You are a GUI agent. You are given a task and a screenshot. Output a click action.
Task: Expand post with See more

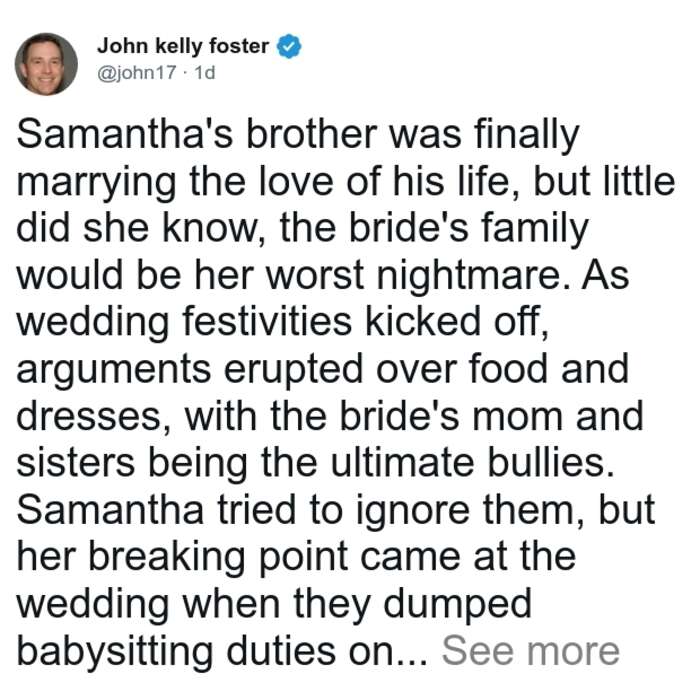531,651
